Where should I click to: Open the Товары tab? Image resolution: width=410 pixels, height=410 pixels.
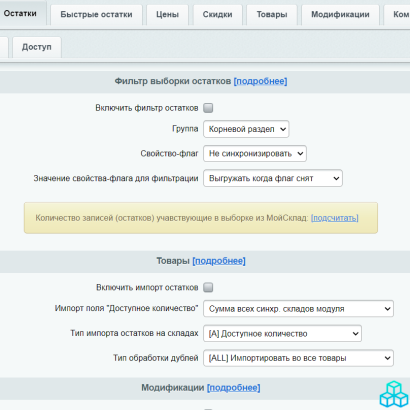point(272,15)
